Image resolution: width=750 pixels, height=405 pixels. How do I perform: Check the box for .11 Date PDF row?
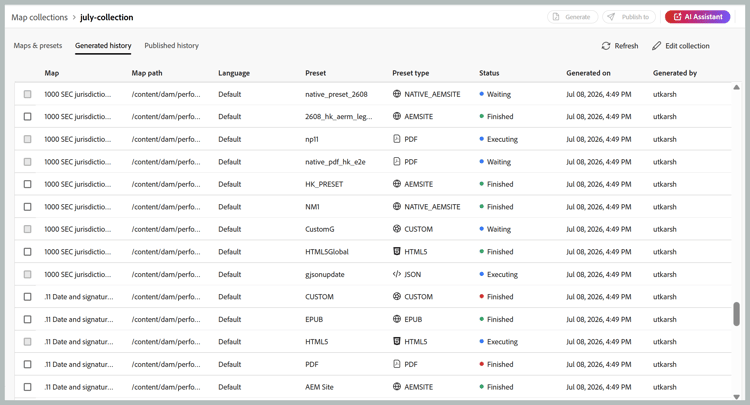click(x=28, y=364)
